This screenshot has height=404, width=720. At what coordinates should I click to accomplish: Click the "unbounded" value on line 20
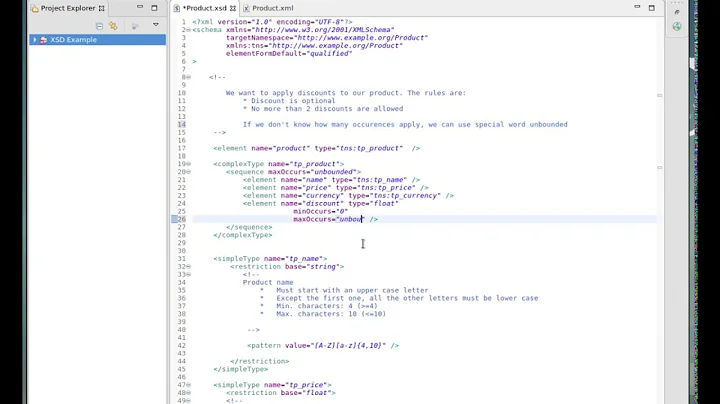click(x=333, y=172)
